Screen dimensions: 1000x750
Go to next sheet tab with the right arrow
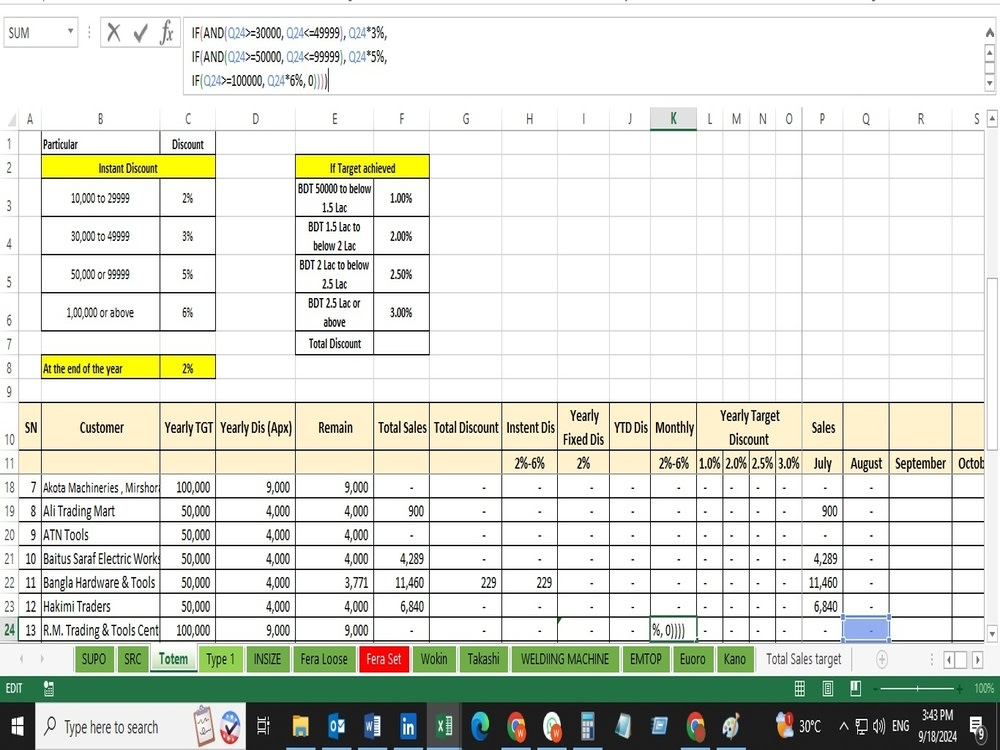[x=43, y=659]
